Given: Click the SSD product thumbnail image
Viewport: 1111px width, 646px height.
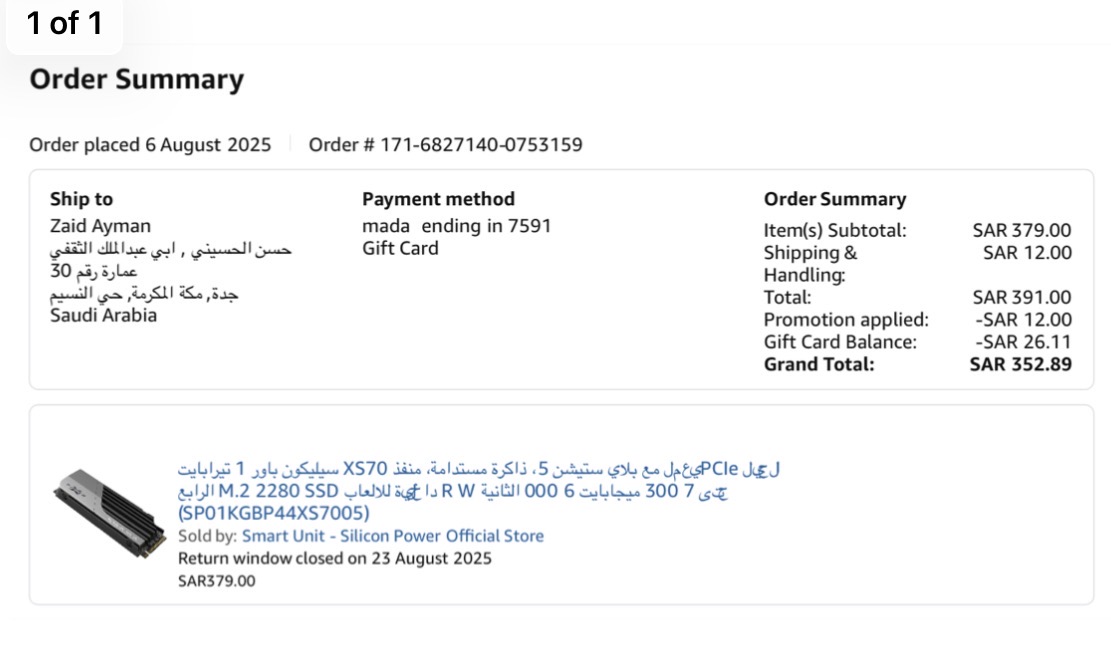Looking at the screenshot, I should 109,513.
